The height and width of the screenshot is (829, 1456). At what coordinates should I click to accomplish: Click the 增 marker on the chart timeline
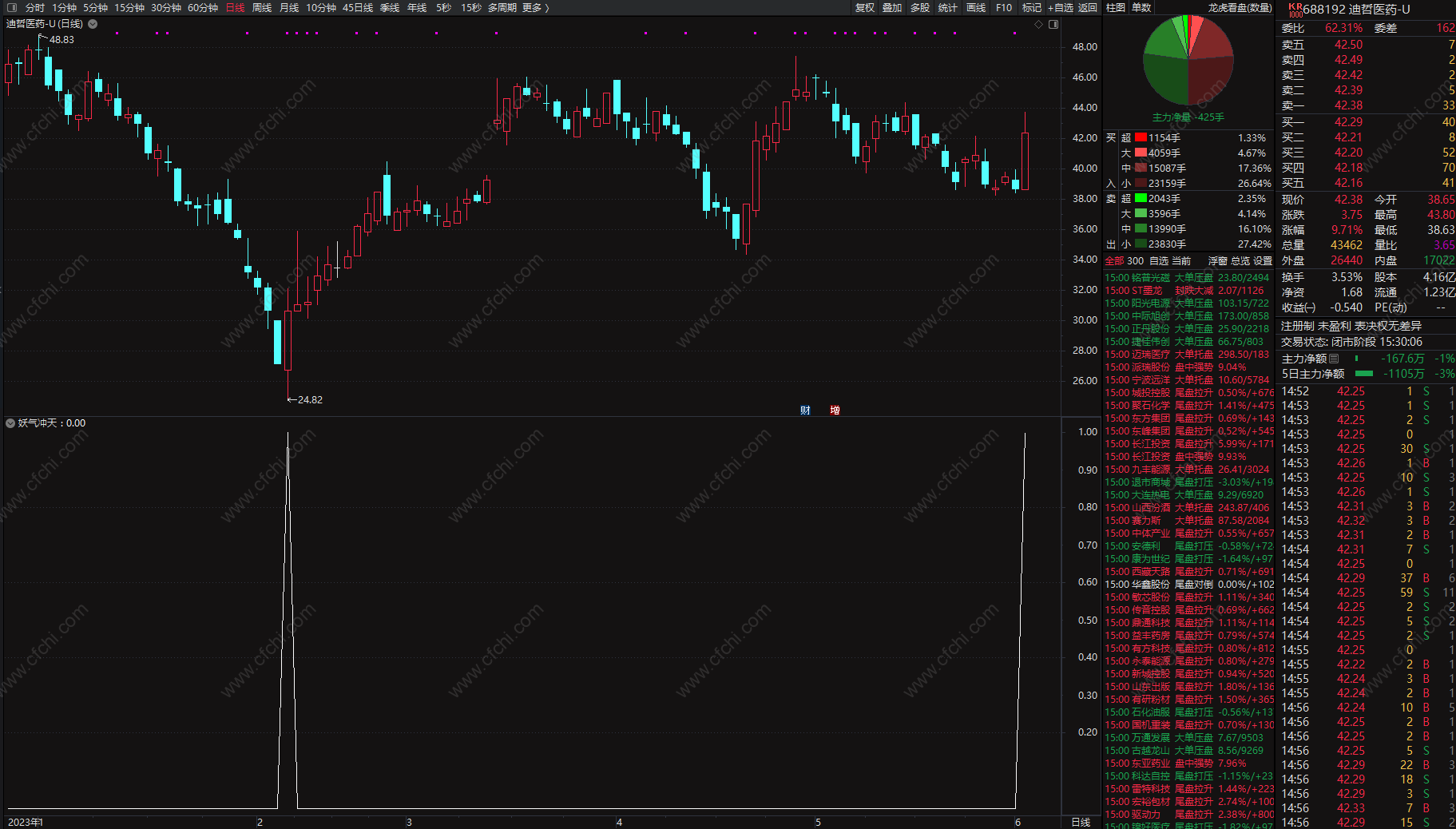pyautogui.click(x=835, y=411)
